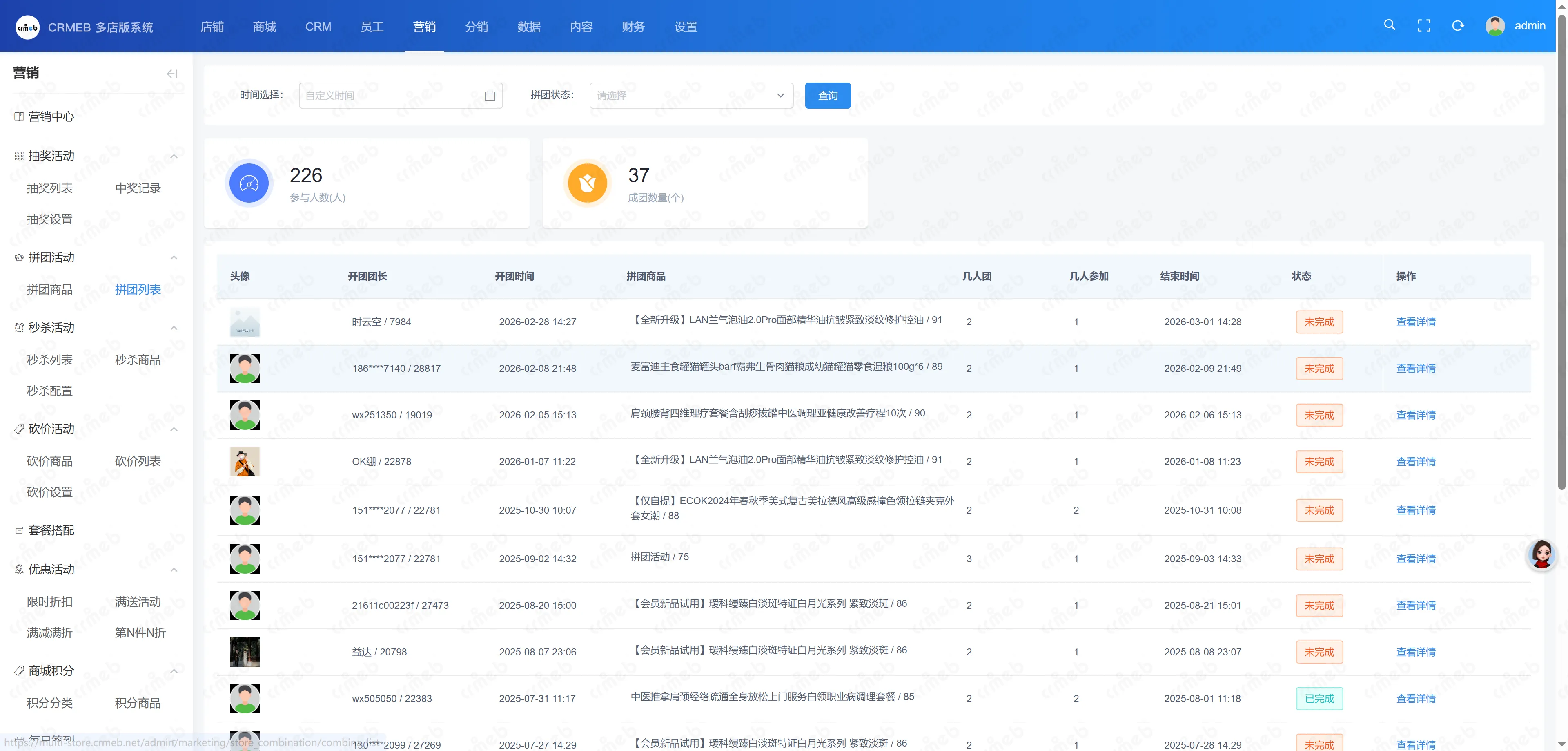Click the 结束时间 column header
The width and height of the screenshot is (1568, 751).
point(1180,277)
